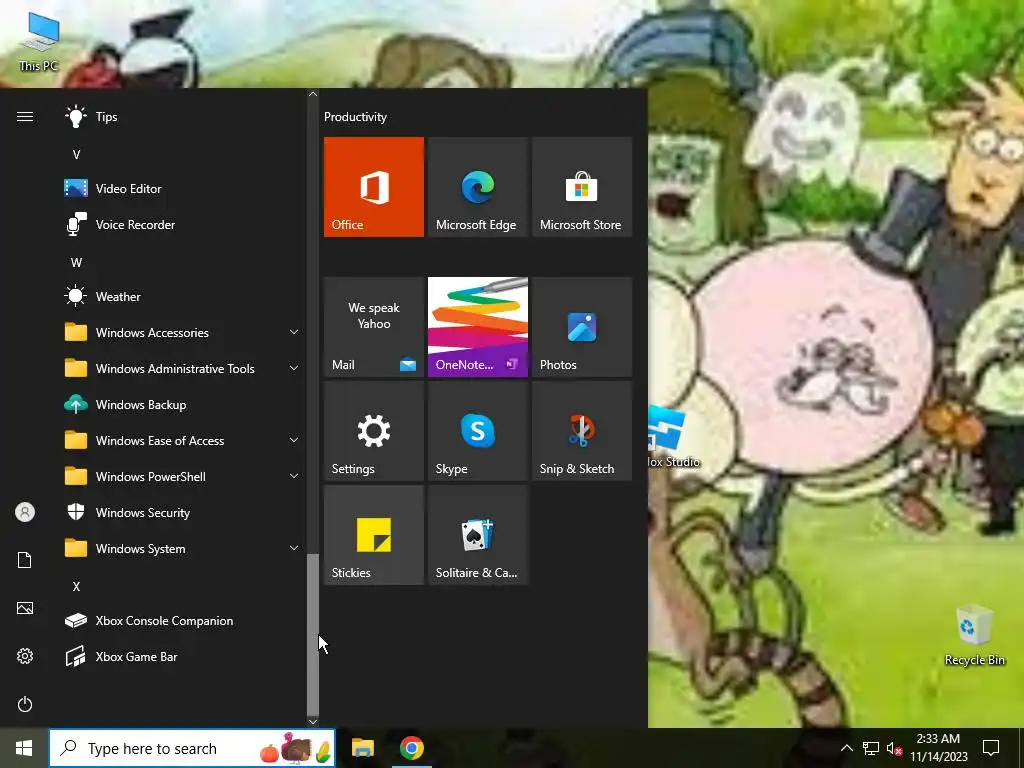Viewport: 1024px width, 768px height.
Task: Open Windows Security
Action: click(183, 513)
